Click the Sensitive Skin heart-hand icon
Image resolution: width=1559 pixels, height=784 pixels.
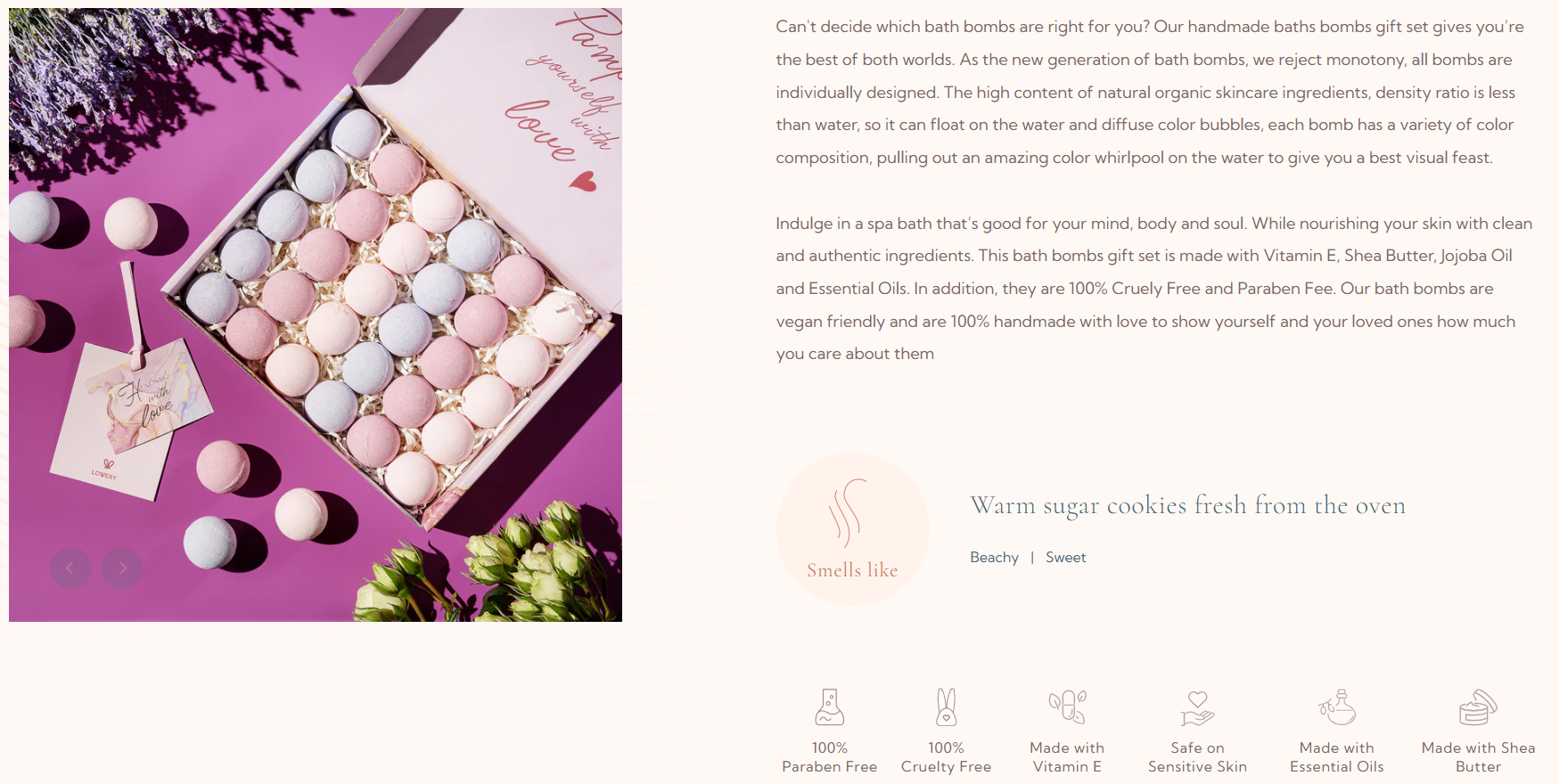pyautogui.click(x=1197, y=708)
